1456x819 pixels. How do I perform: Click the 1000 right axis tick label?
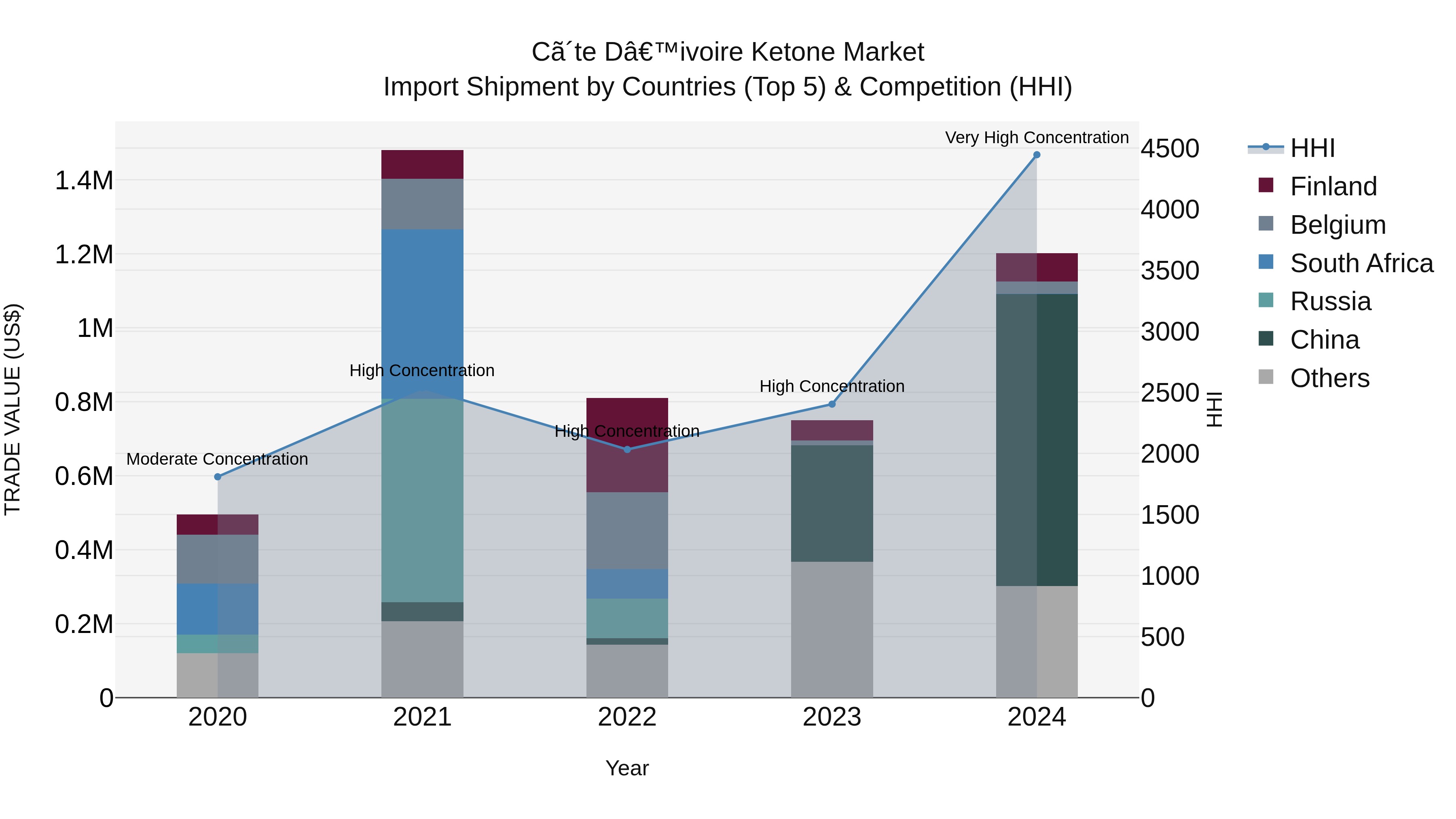pos(1170,576)
